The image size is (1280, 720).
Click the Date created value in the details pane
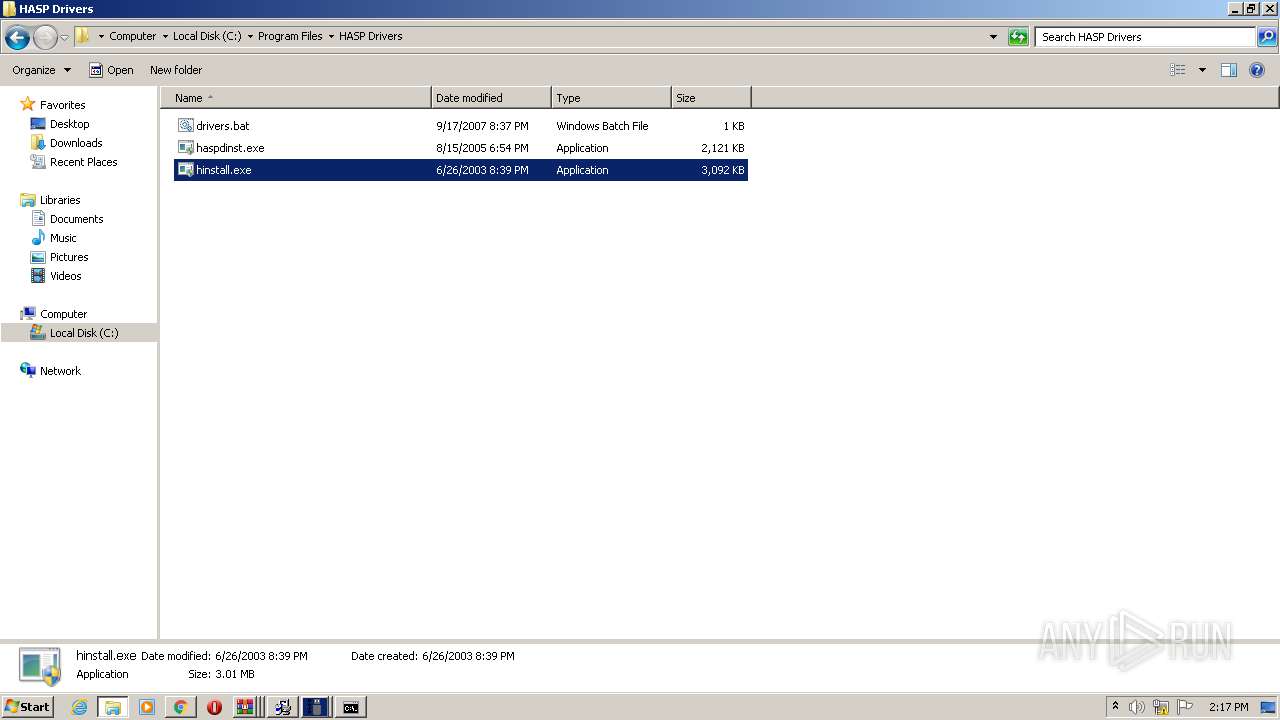468,656
